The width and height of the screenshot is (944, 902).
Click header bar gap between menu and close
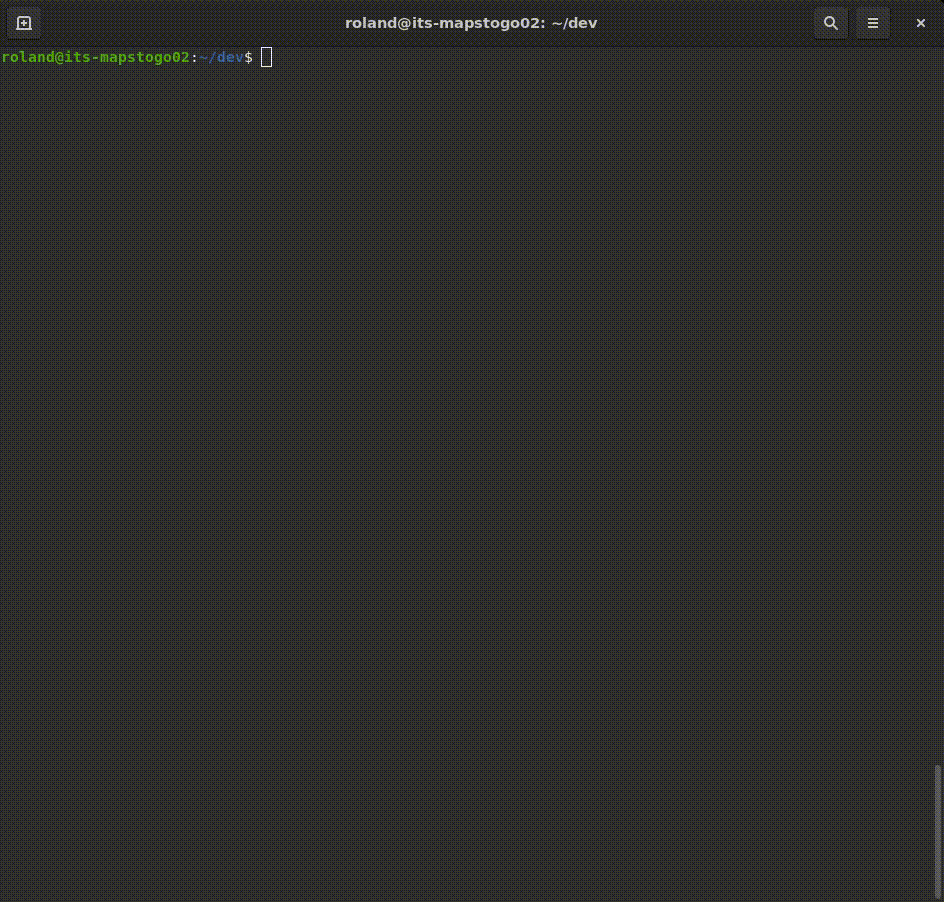897,23
